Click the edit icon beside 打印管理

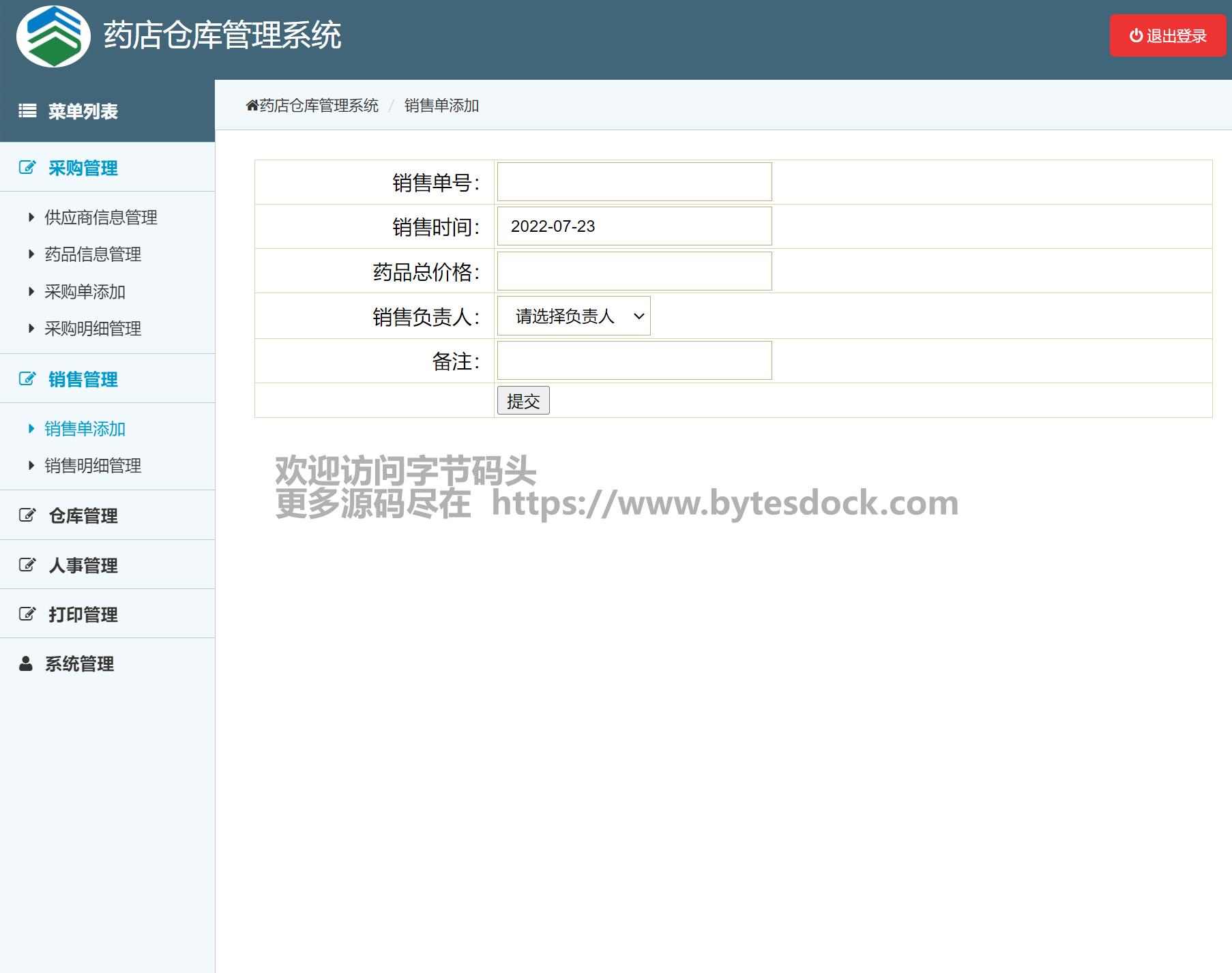click(x=27, y=614)
